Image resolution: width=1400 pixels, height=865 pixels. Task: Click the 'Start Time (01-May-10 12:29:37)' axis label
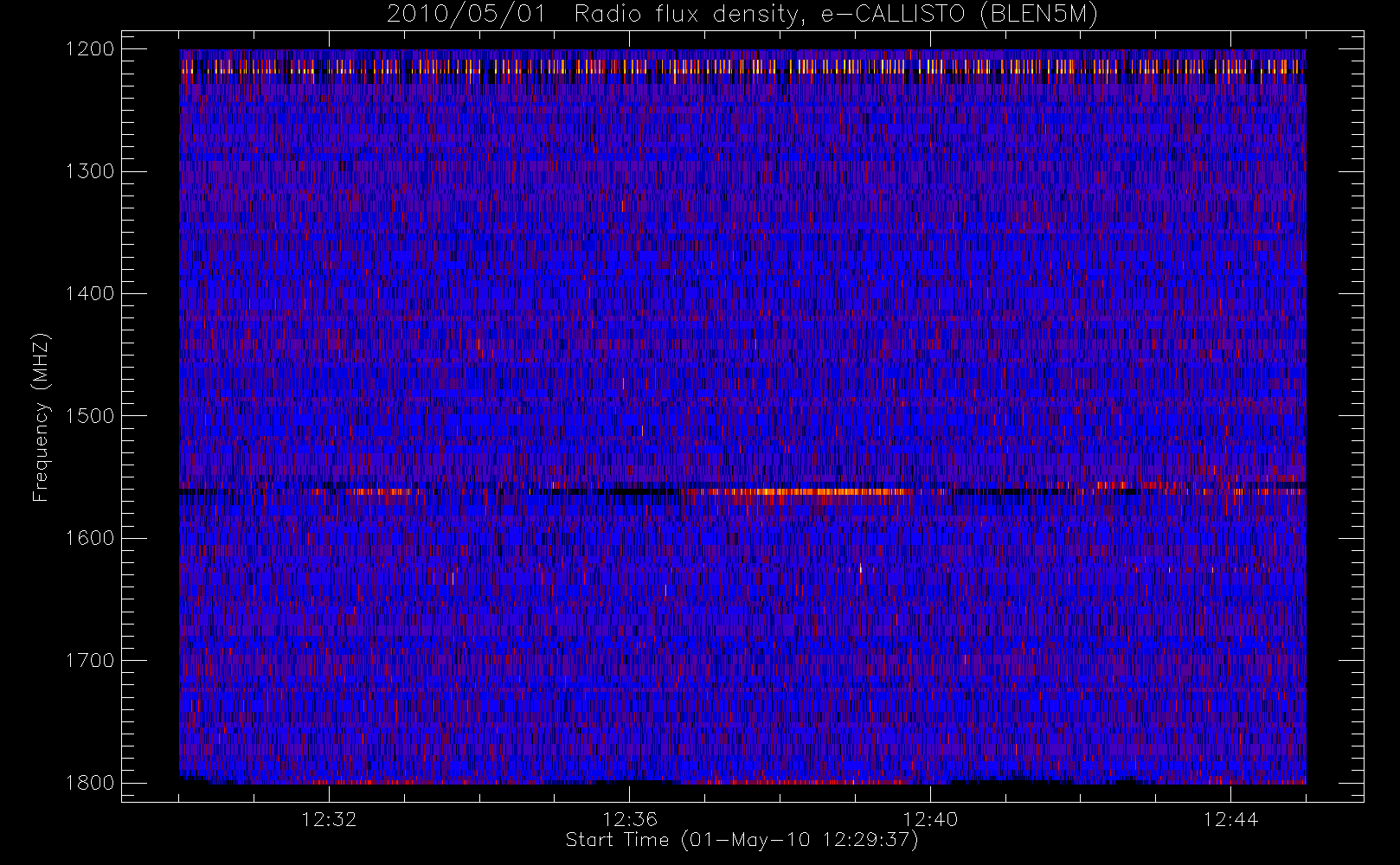coord(742,840)
